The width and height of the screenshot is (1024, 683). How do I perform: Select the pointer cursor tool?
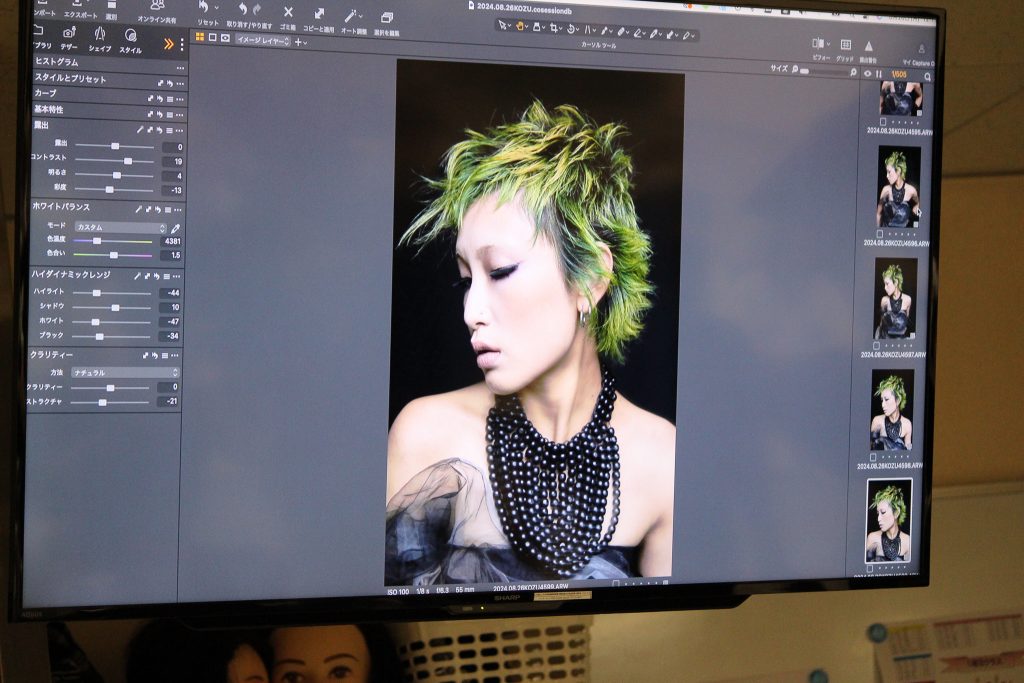click(x=502, y=25)
